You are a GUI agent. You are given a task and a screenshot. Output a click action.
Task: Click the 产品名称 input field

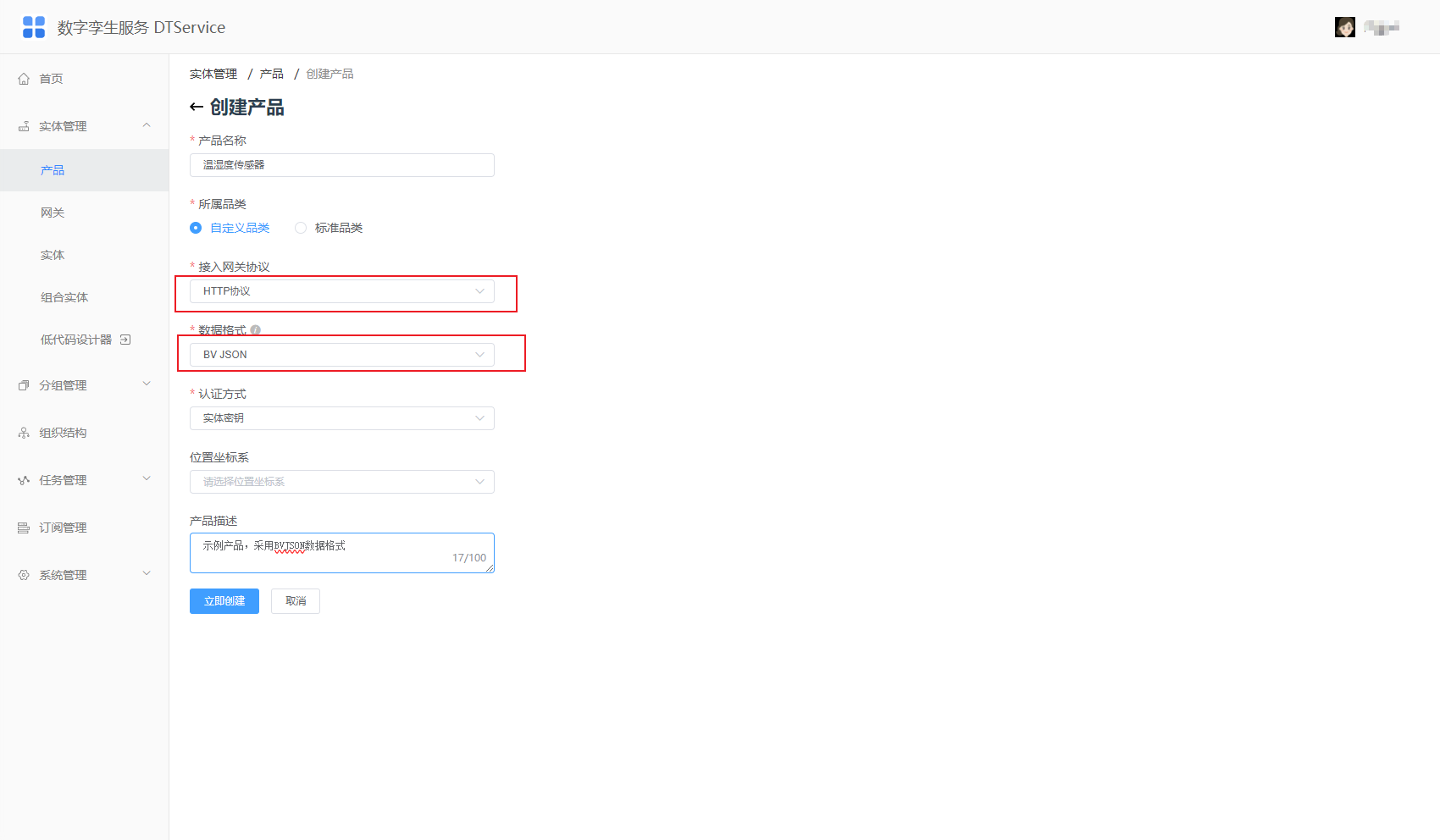(342, 165)
